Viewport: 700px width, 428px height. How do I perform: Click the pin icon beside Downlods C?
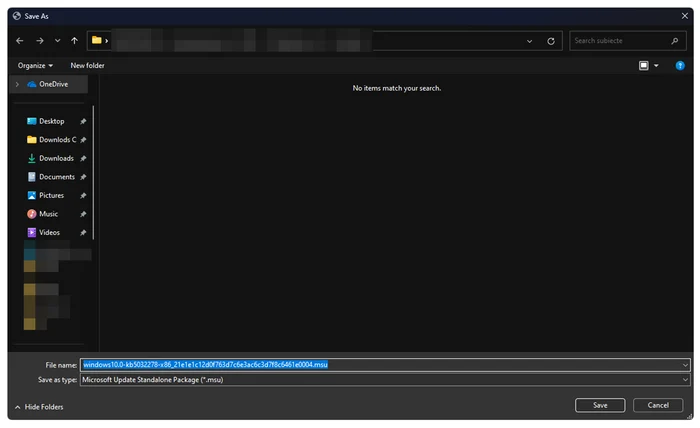[x=83, y=140]
